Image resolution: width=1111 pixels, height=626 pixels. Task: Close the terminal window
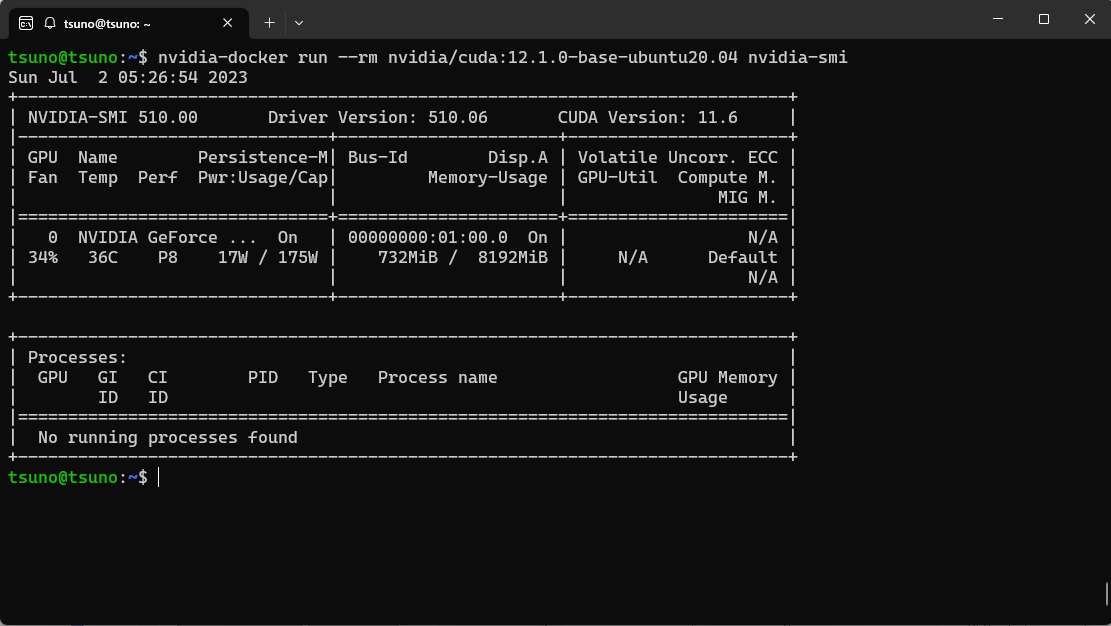1089,19
